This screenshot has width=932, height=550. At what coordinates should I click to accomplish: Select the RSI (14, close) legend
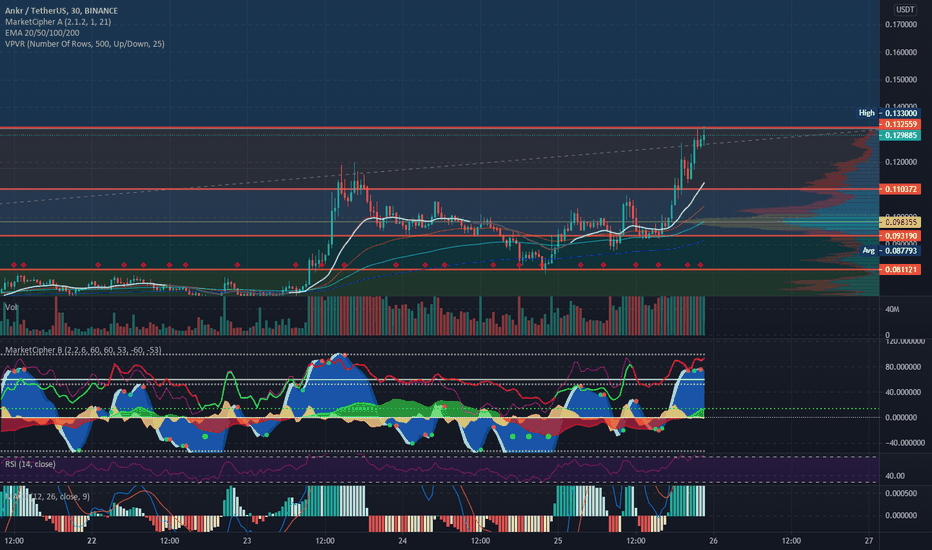tap(30, 464)
